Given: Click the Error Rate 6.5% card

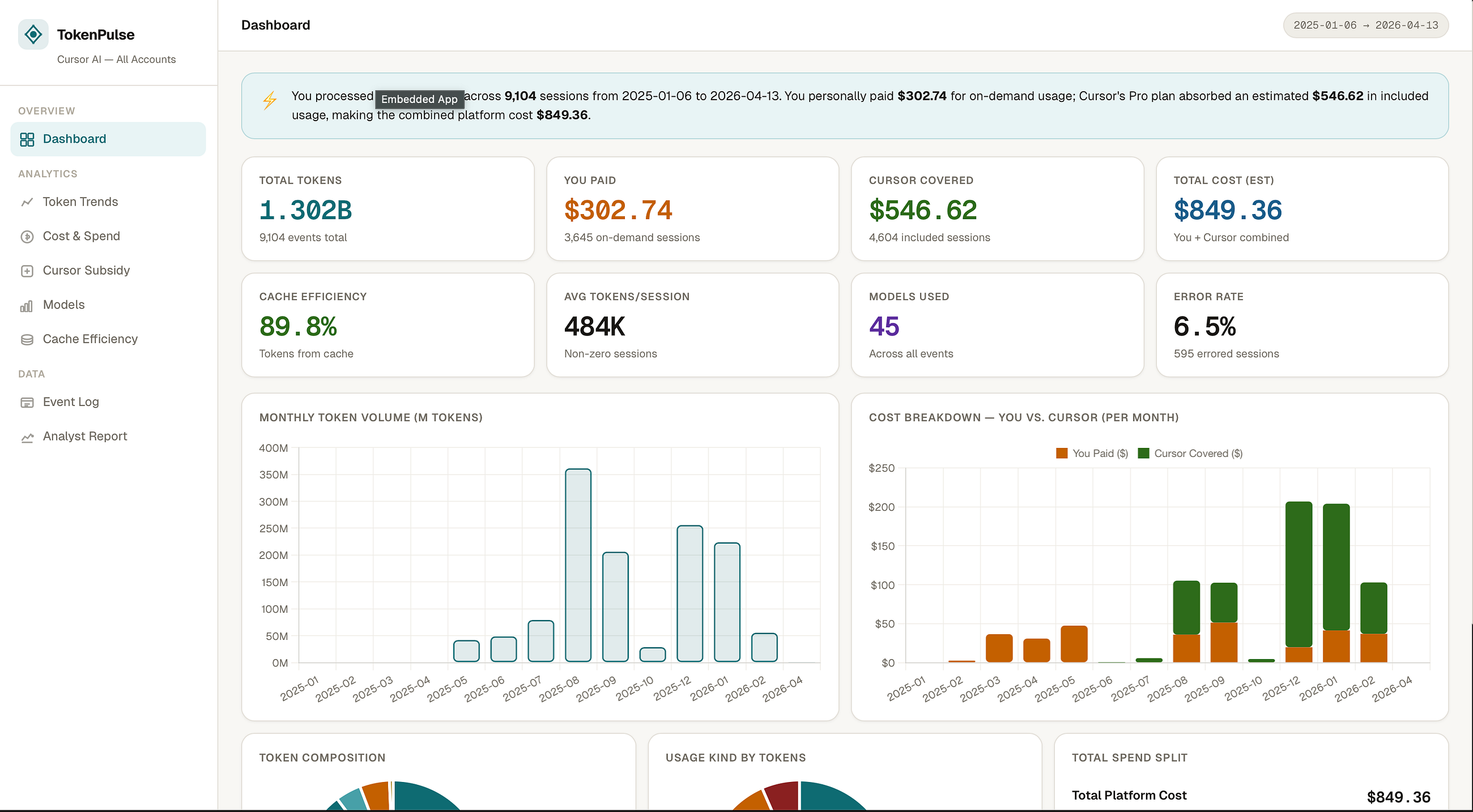Looking at the screenshot, I should [x=1302, y=325].
